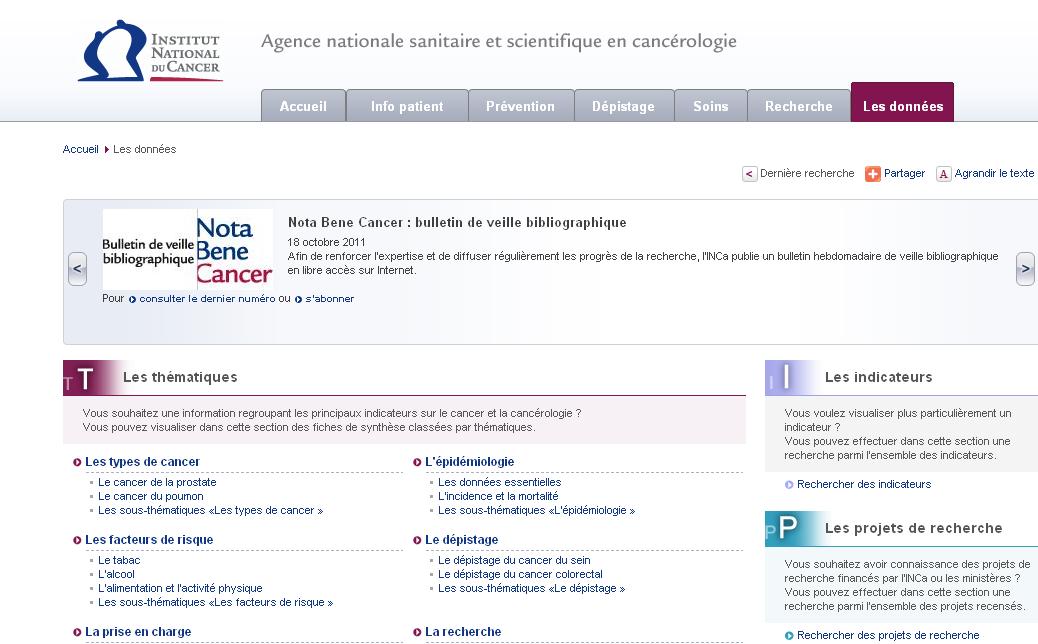Viewport: 1038px width, 644px height.
Task: Click bullet icon beside L'épidémiologie heading
Action: (x=417, y=462)
